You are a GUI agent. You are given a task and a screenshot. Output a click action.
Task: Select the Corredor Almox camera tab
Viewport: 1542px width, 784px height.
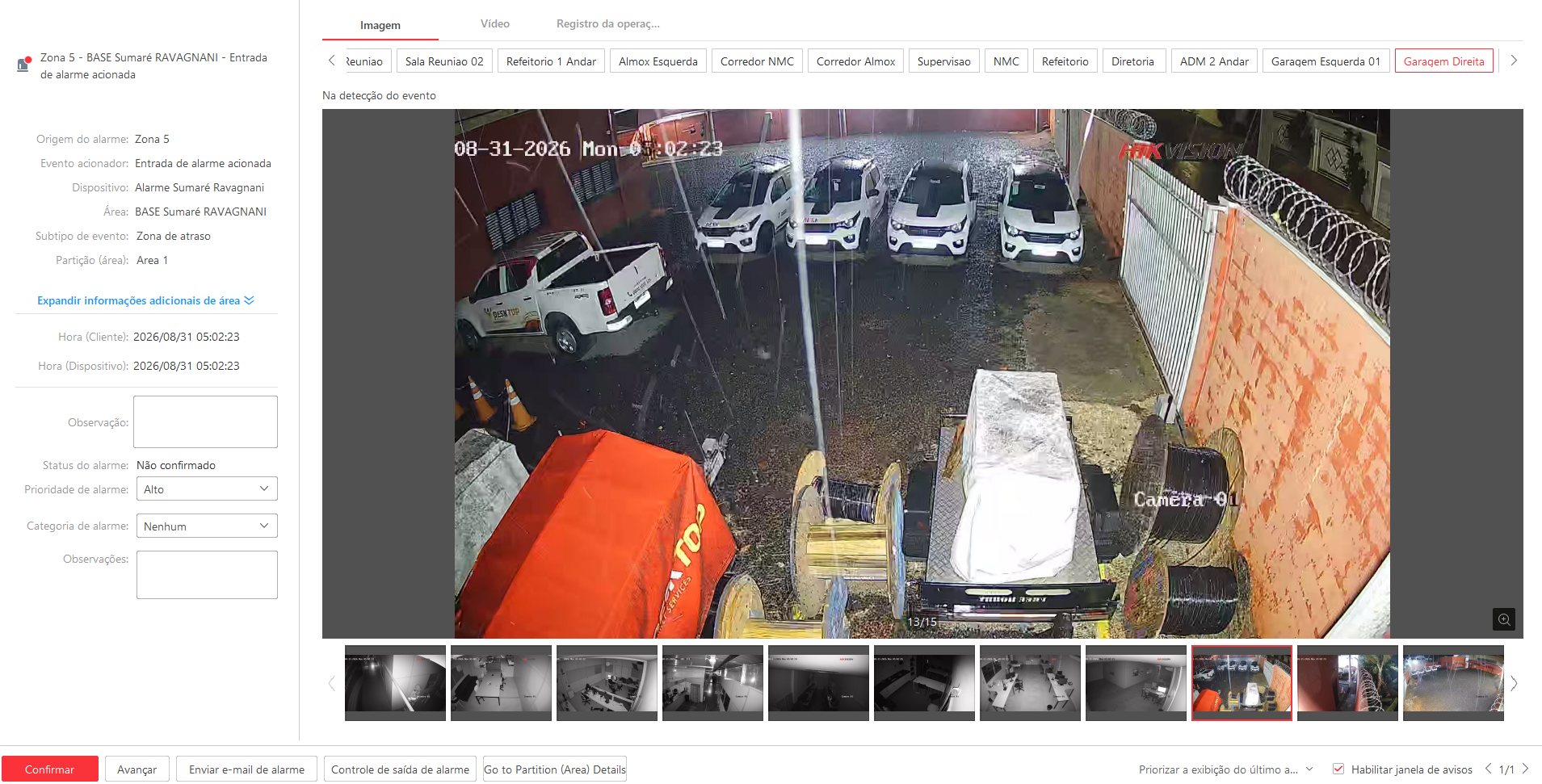point(855,61)
